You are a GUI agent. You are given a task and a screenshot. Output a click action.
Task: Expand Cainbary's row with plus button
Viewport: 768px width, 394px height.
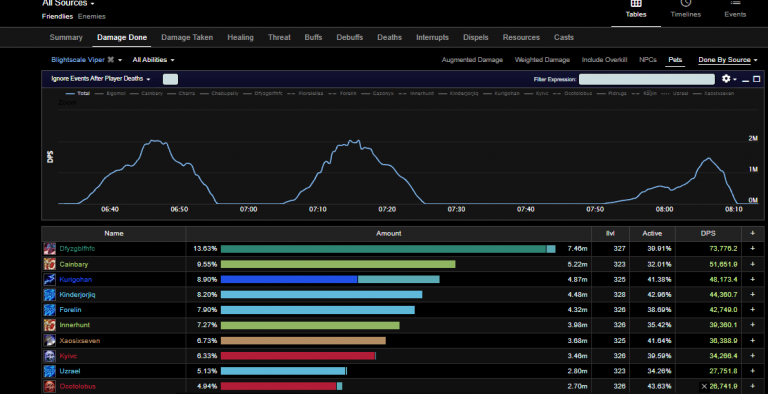tap(752, 264)
